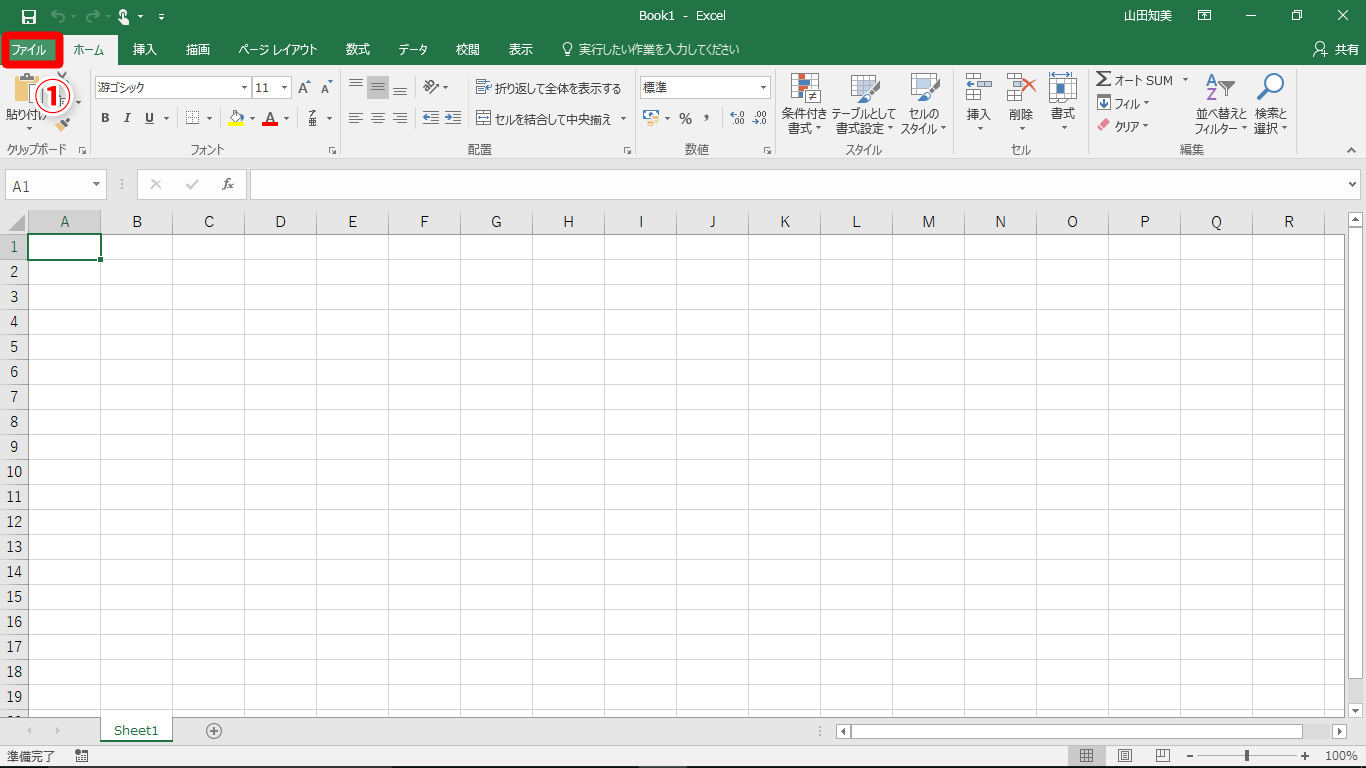Open 条件付き書式 conditional formatting
The width and height of the screenshot is (1366, 768).
tap(805, 104)
